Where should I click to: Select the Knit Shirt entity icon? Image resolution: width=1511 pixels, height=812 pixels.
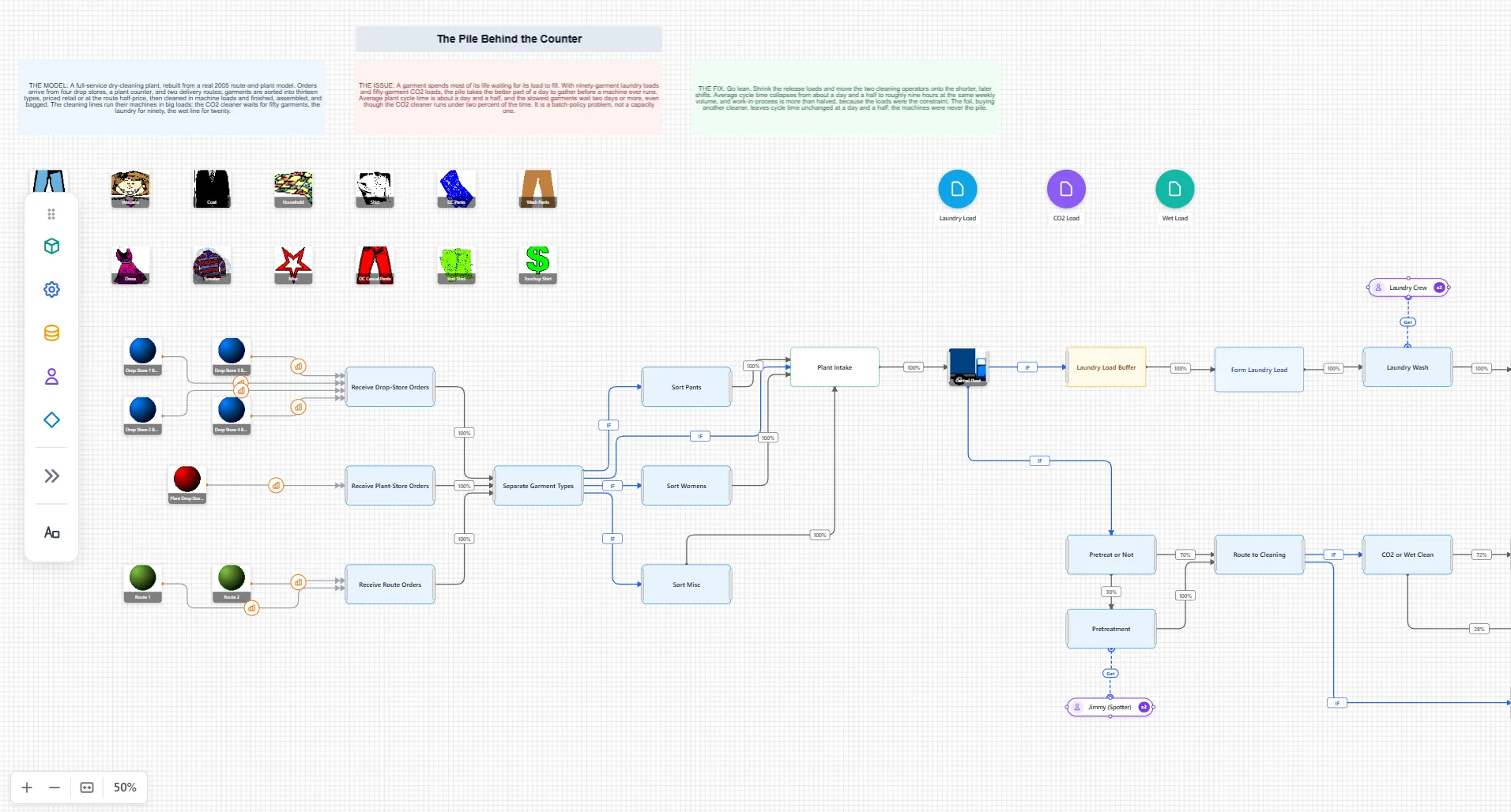click(x=456, y=265)
